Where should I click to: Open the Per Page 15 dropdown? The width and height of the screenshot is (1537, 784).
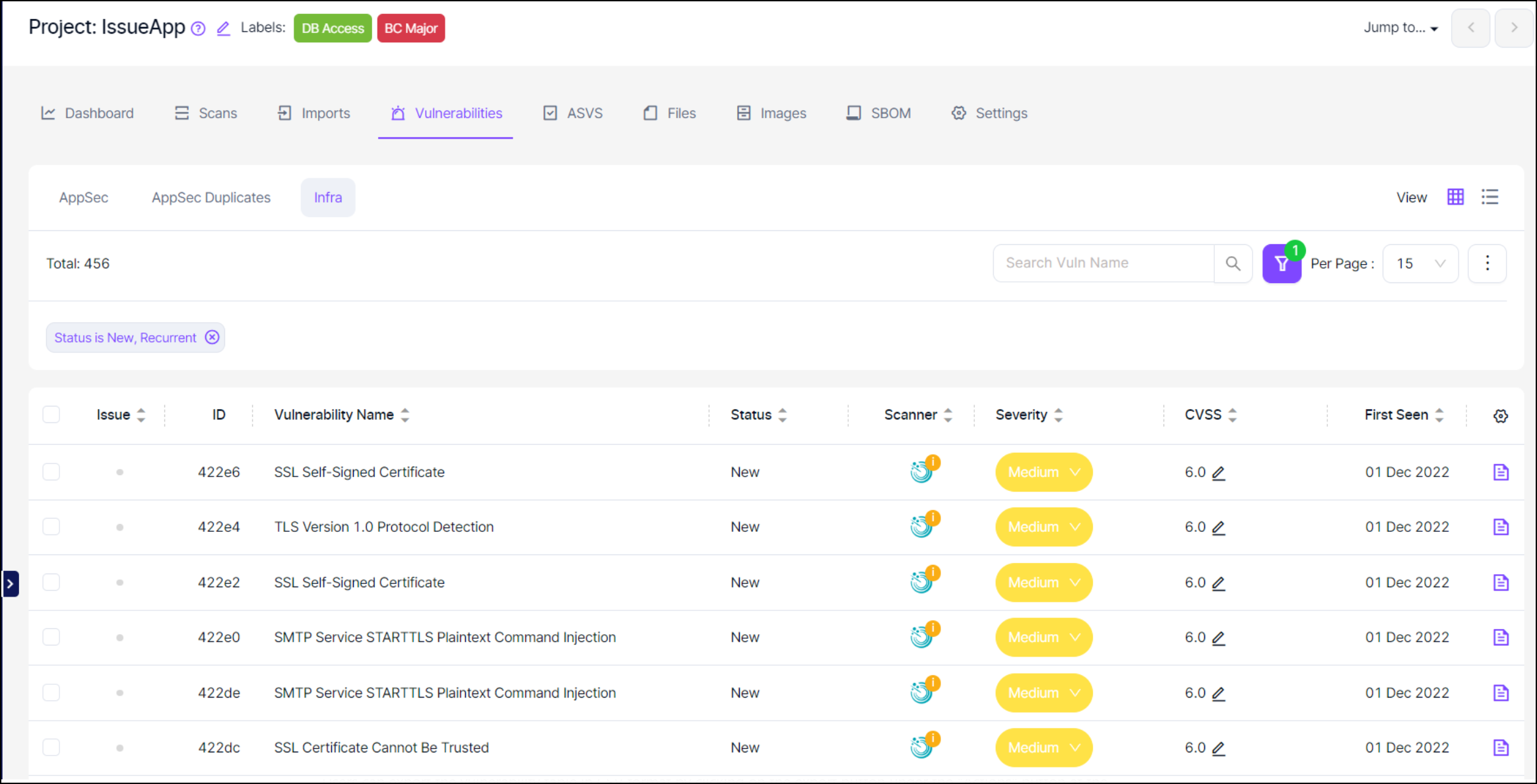pyautogui.click(x=1420, y=263)
